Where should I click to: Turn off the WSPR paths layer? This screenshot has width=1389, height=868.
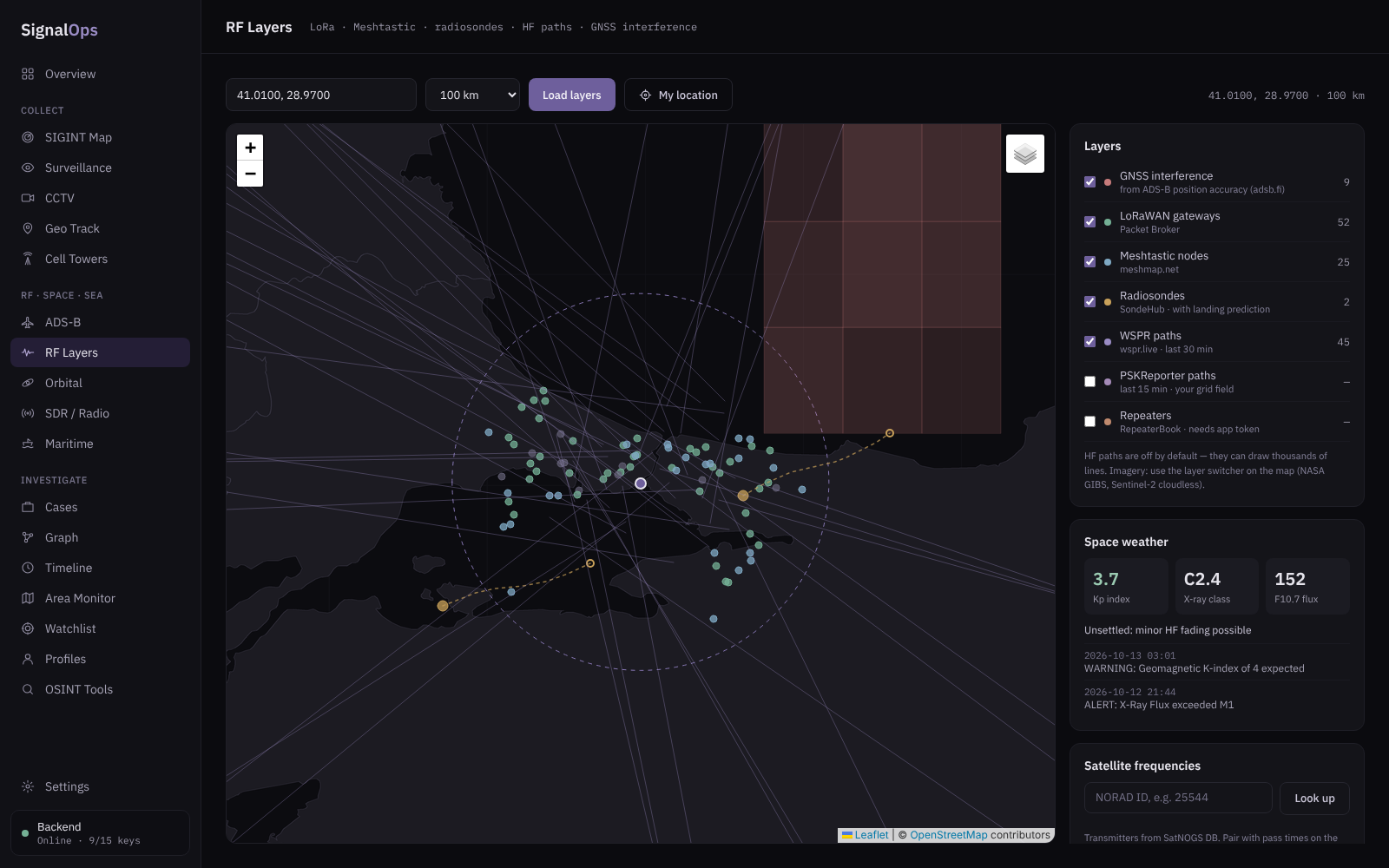click(1089, 342)
